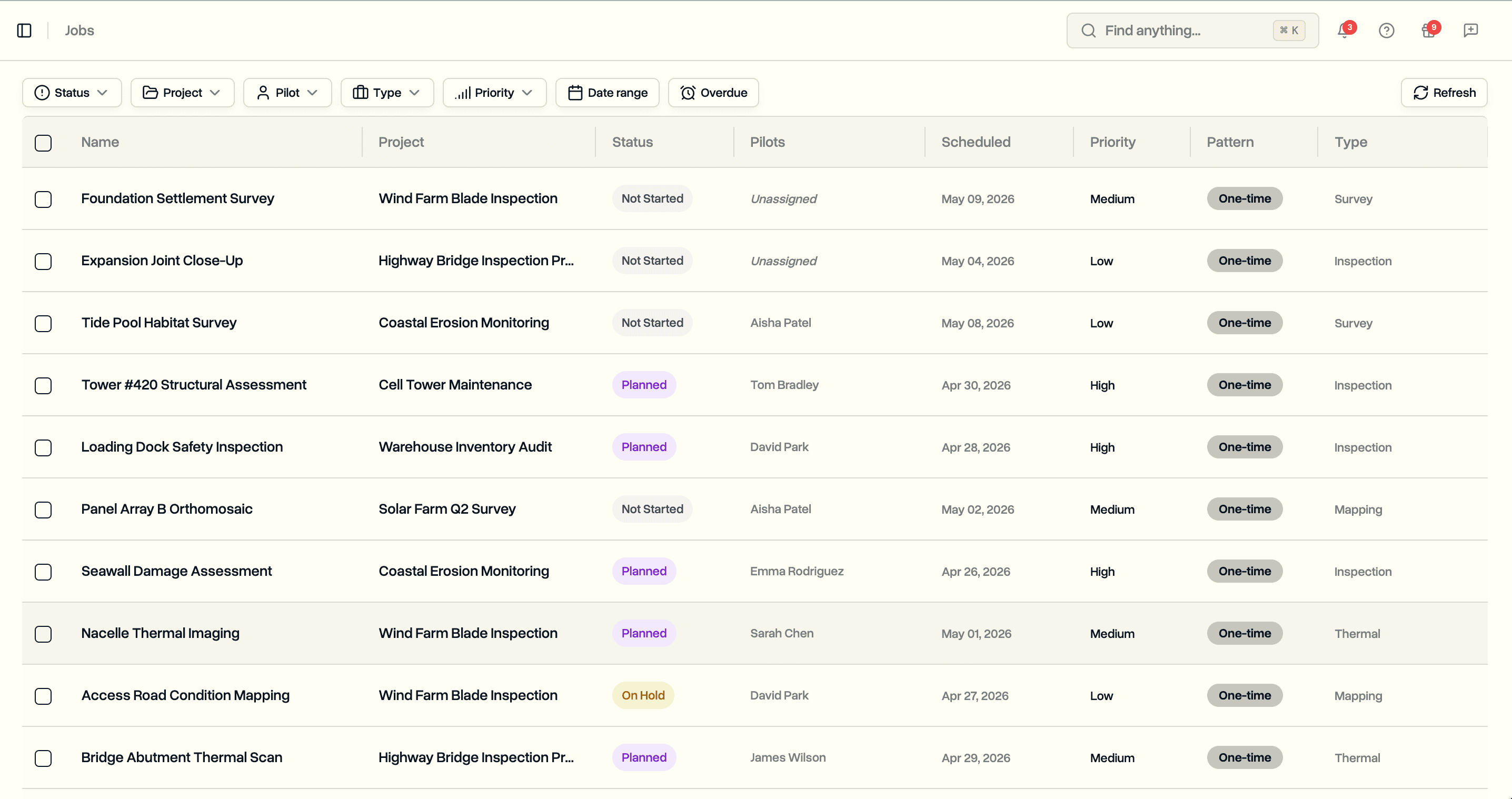The image size is (1512, 799).
Task: Open the notifications bell
Action: coord(1344,31)
